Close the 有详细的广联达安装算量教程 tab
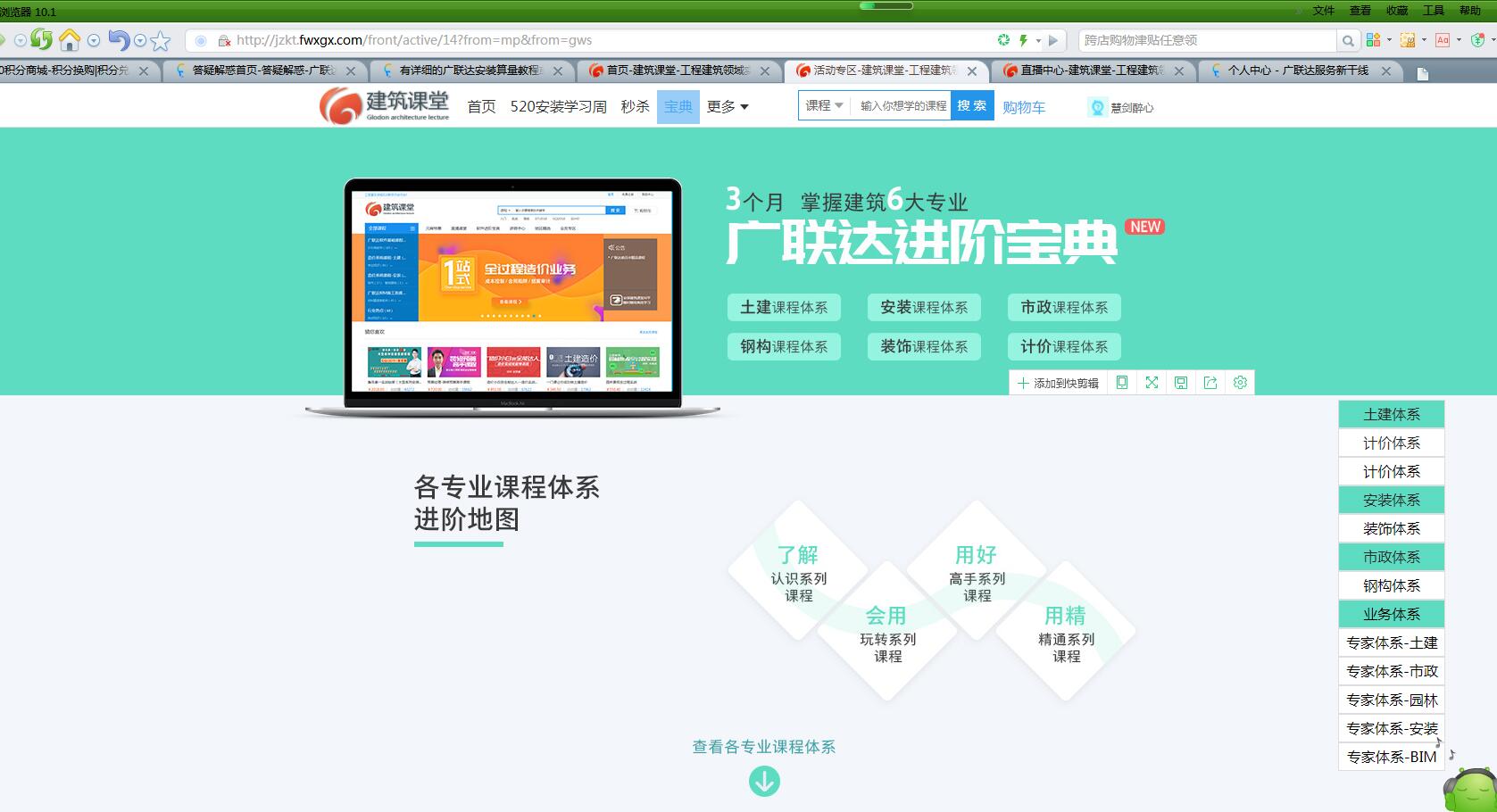The height and width of the screenshot is (812, 1497). [x=558, y=71]
